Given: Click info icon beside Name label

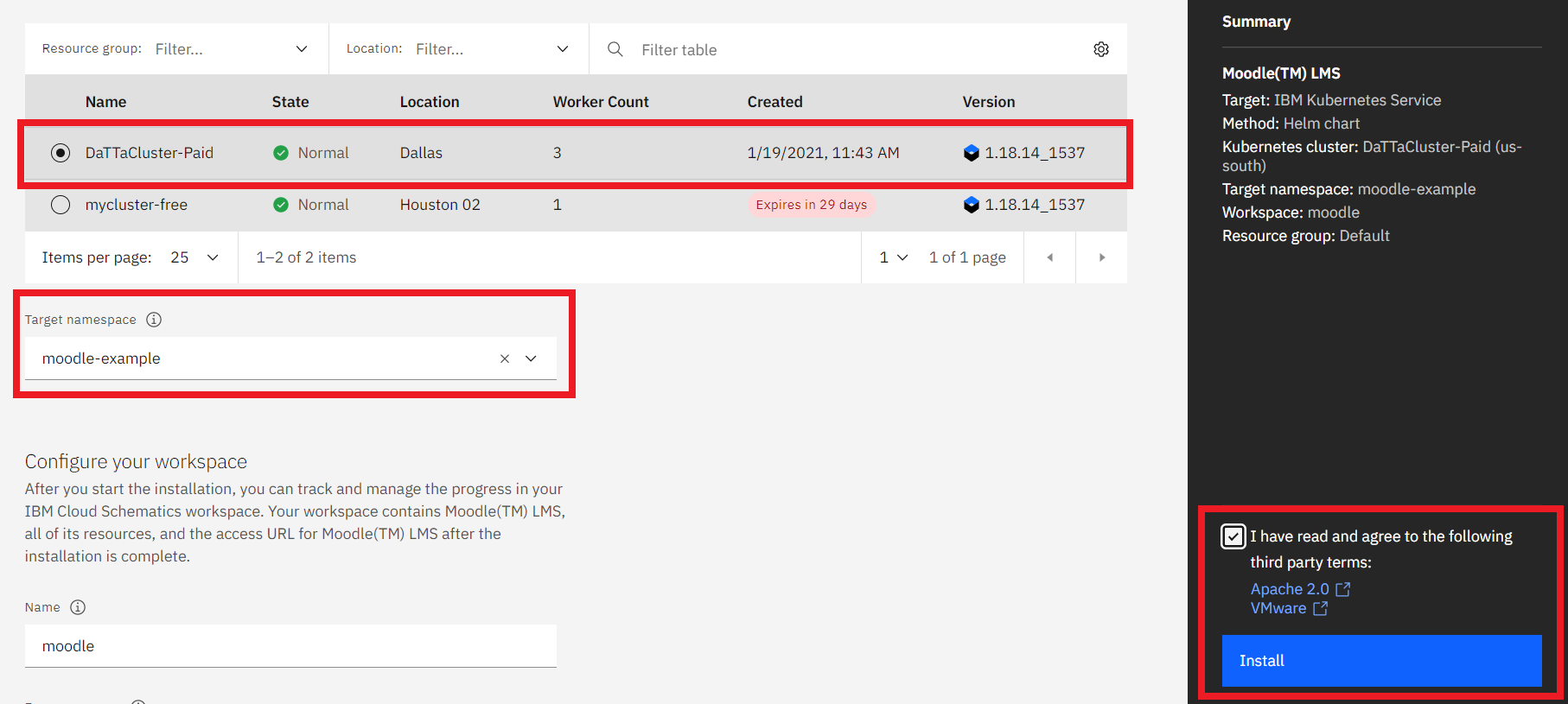Looking at the screenshot, I should click(x=78, y=607).
